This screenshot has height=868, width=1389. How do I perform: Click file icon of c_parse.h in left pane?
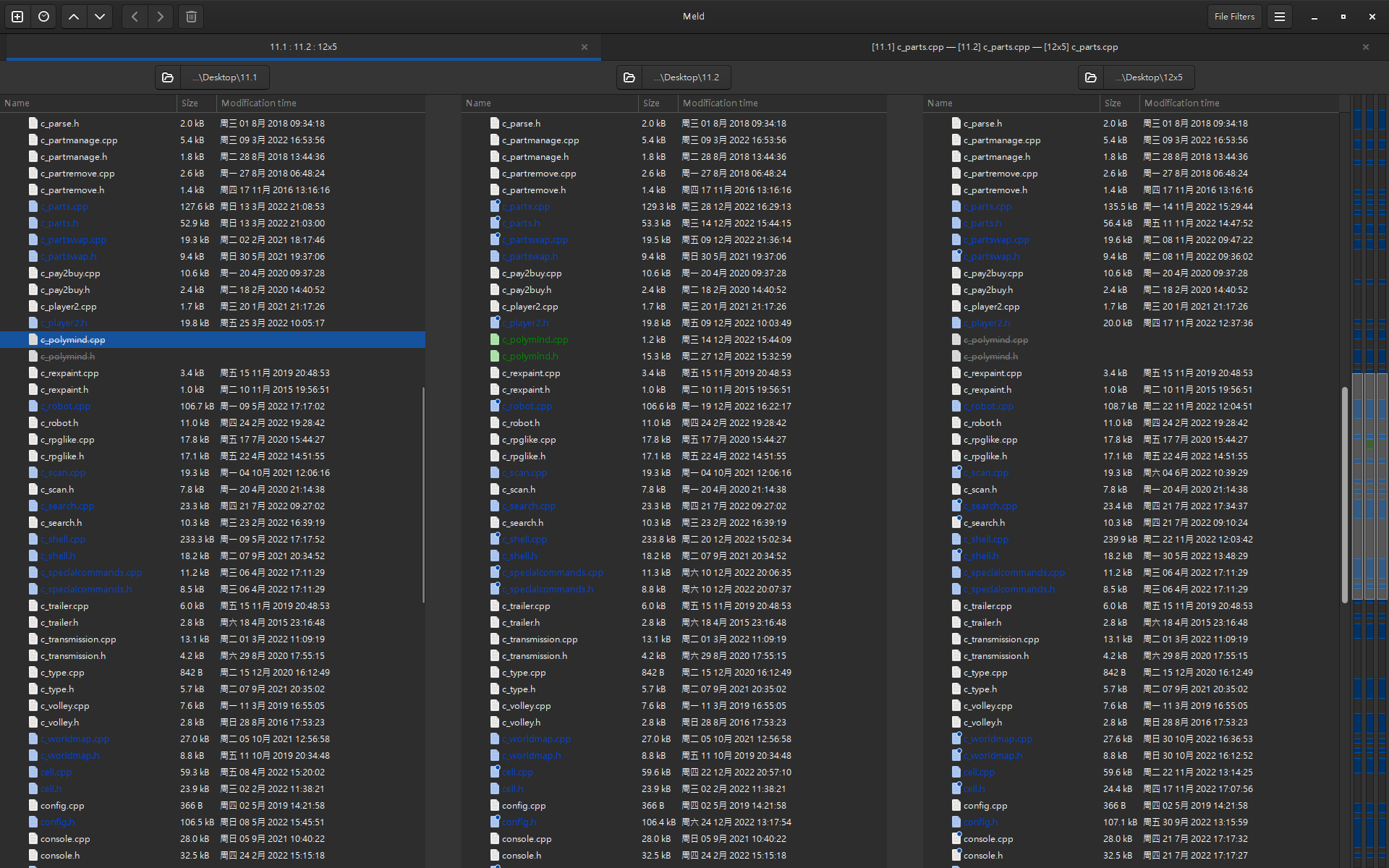[x=33, y=124]
